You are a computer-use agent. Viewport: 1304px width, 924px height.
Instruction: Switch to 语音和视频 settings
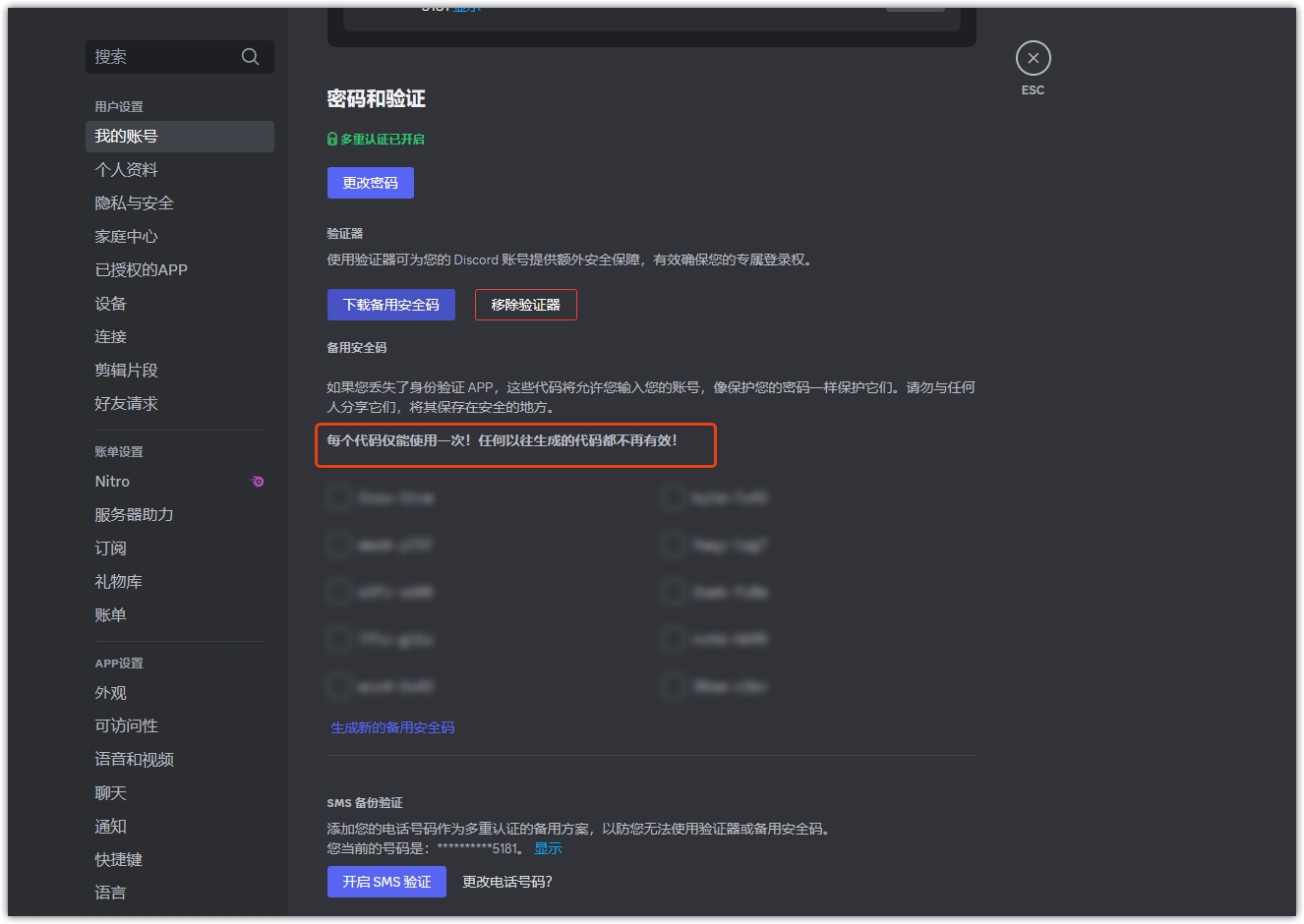point(134,760)
